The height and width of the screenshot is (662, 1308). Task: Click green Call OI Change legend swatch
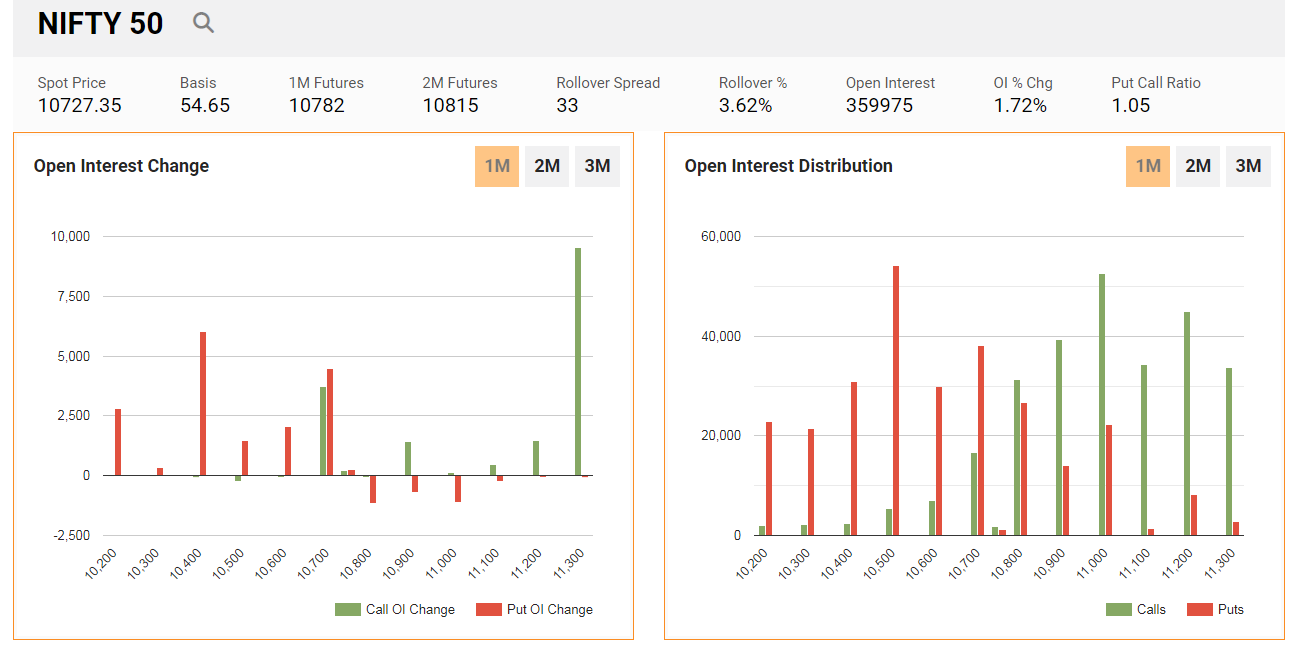(x=348, y=609)
